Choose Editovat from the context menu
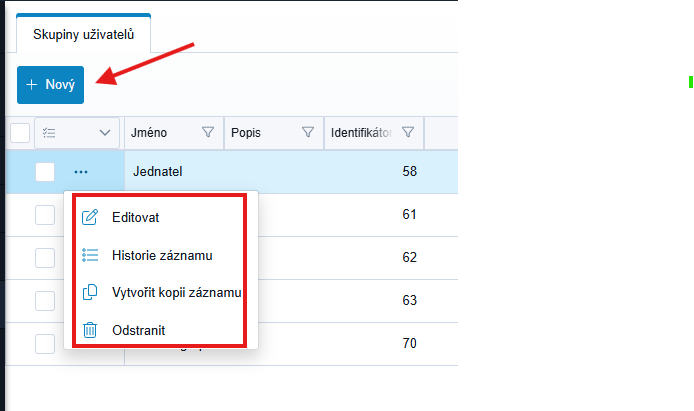The width and height of the screenshot is (694, 411). pos(136,217)
